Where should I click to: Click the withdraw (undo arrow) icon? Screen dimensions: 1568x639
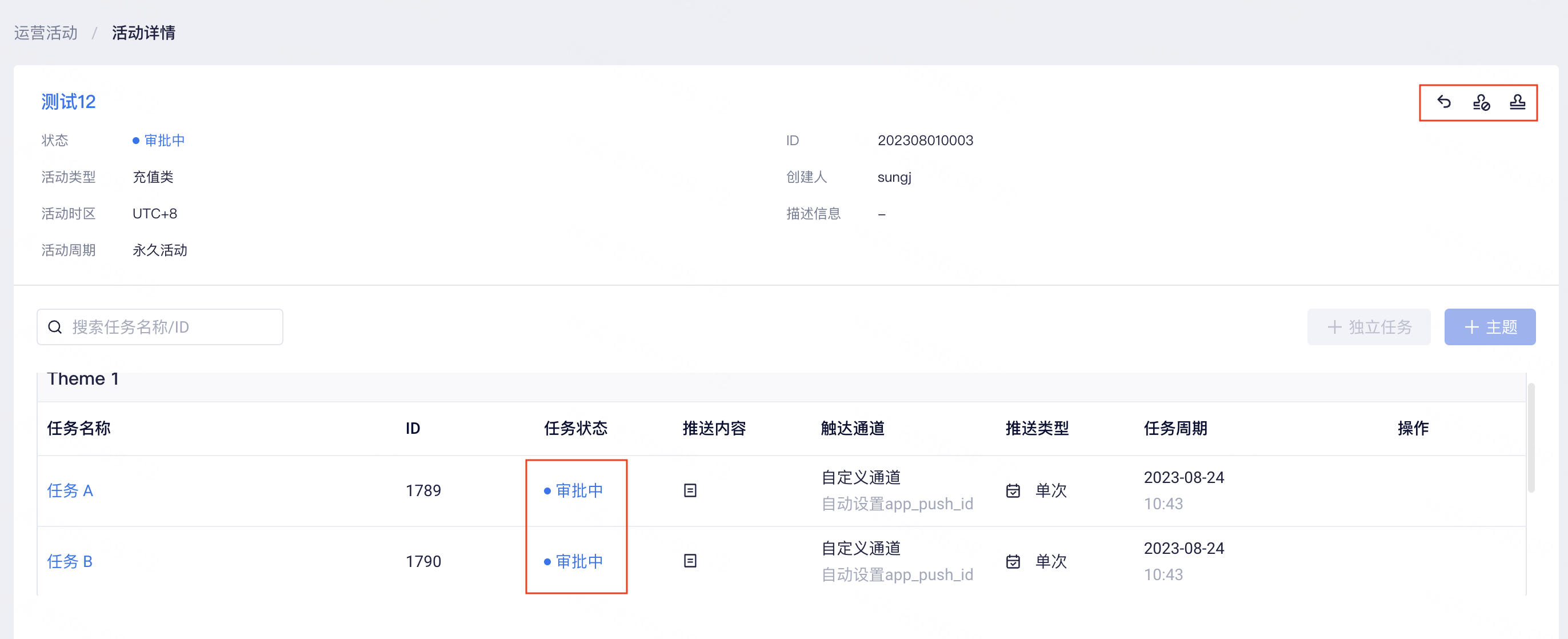pos(1444,102)
